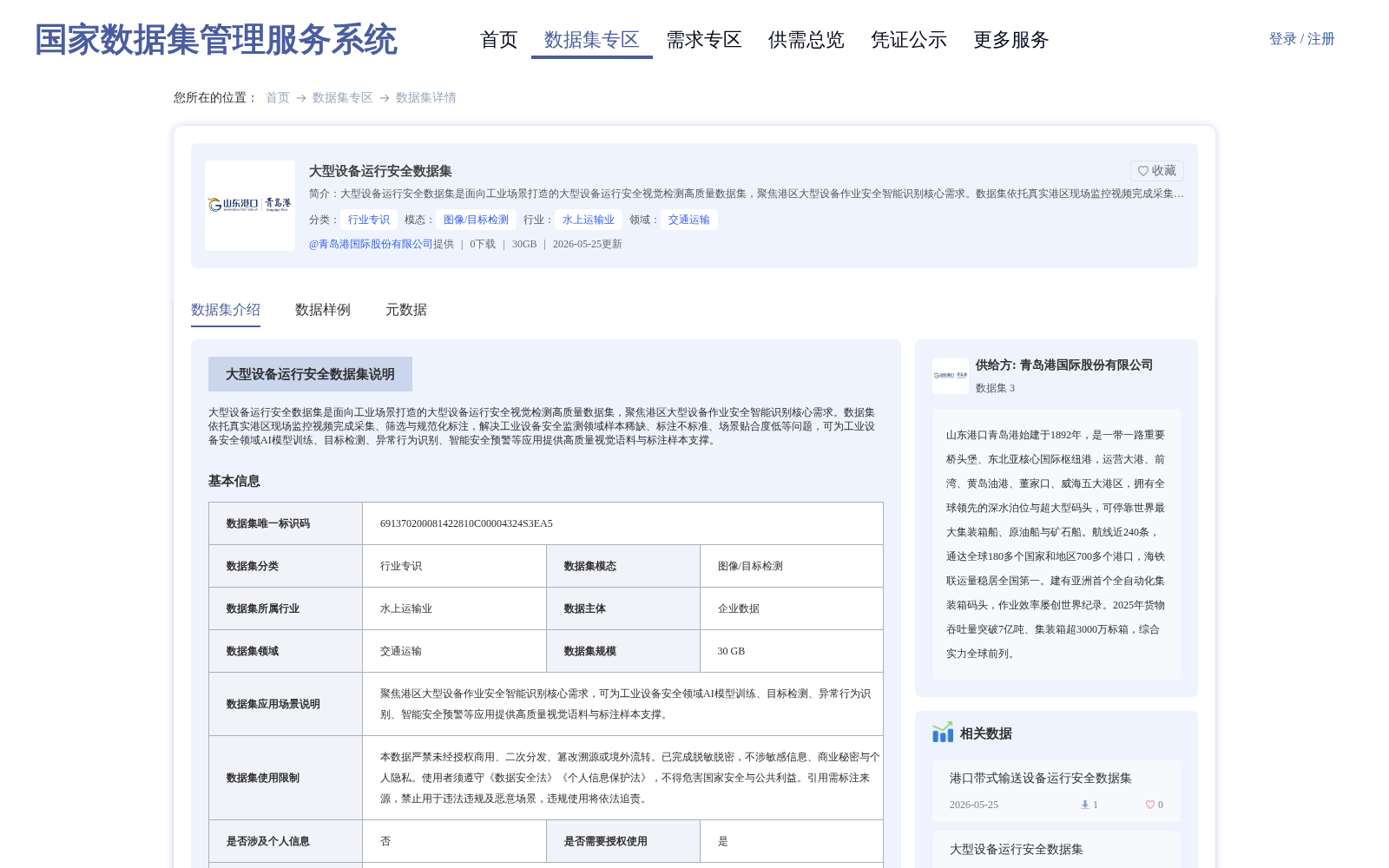This screenshot has width=1389, height=868.
Task: Click identifier value 691370200081422810C00004324S3EA5
Action: click(466, 523)
